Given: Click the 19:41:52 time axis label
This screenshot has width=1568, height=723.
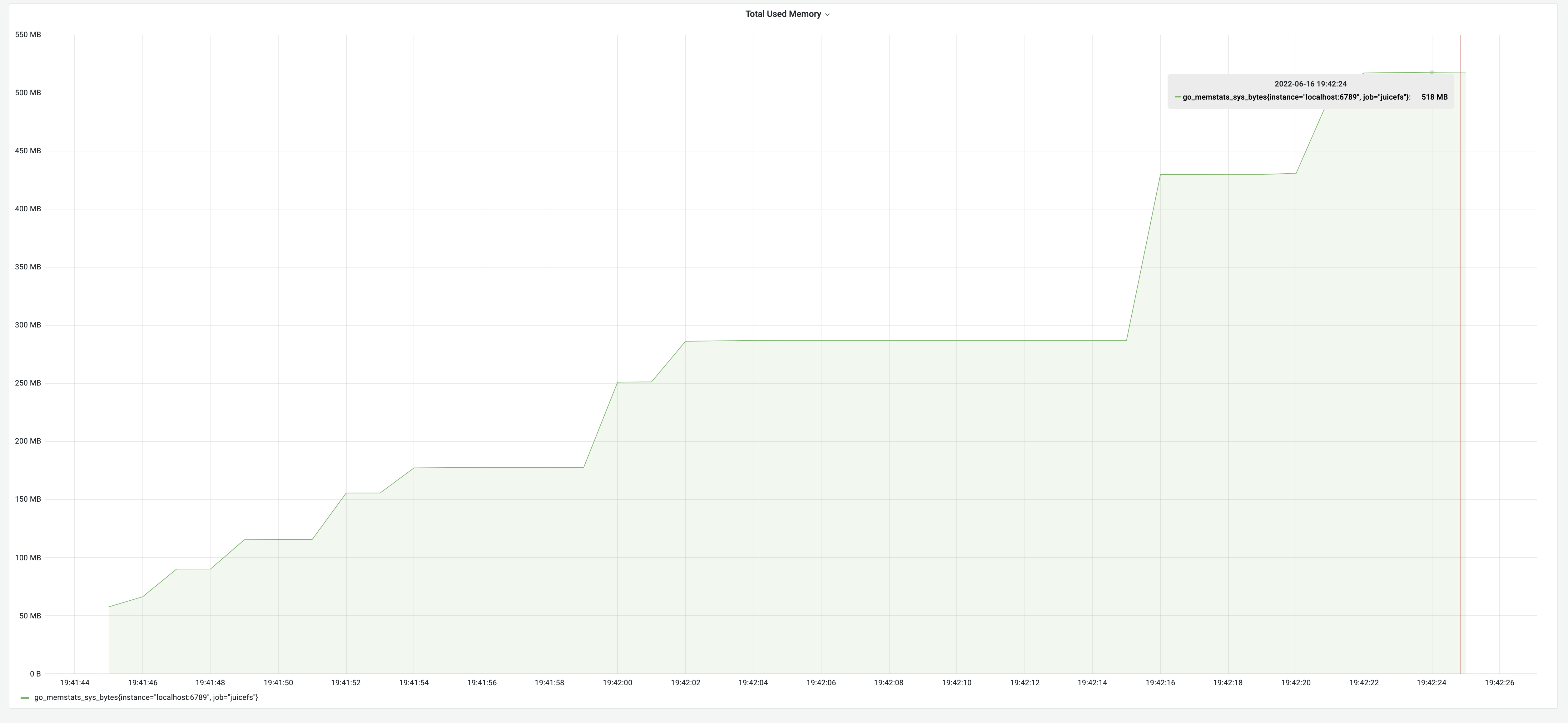Looking at the screenshot, I should point(346,683).
